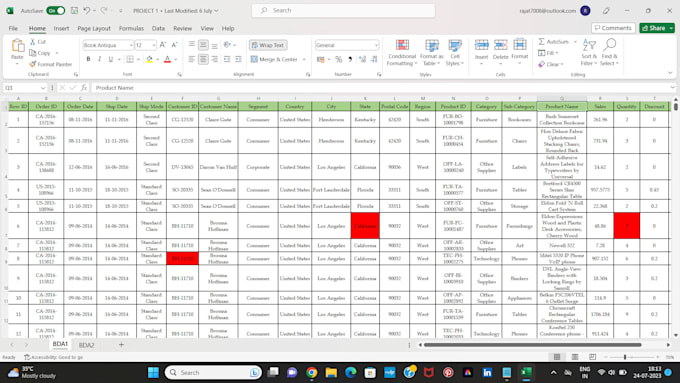
Task: Apply the yellow fill color
Action: pyautogui.click(x=149, y=59)
